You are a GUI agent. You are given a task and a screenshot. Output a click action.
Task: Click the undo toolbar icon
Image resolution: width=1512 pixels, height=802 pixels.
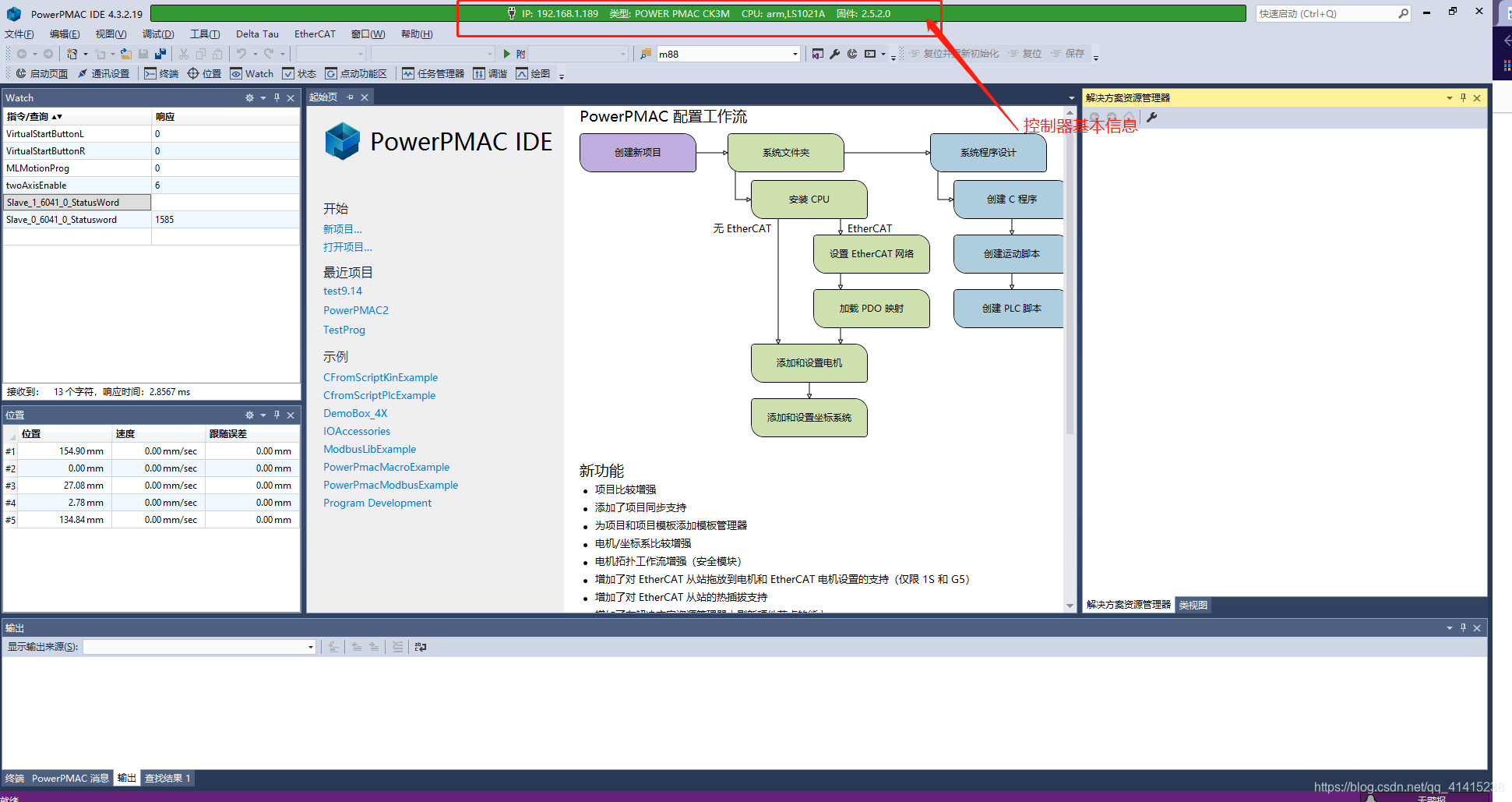tap(241, 54)
